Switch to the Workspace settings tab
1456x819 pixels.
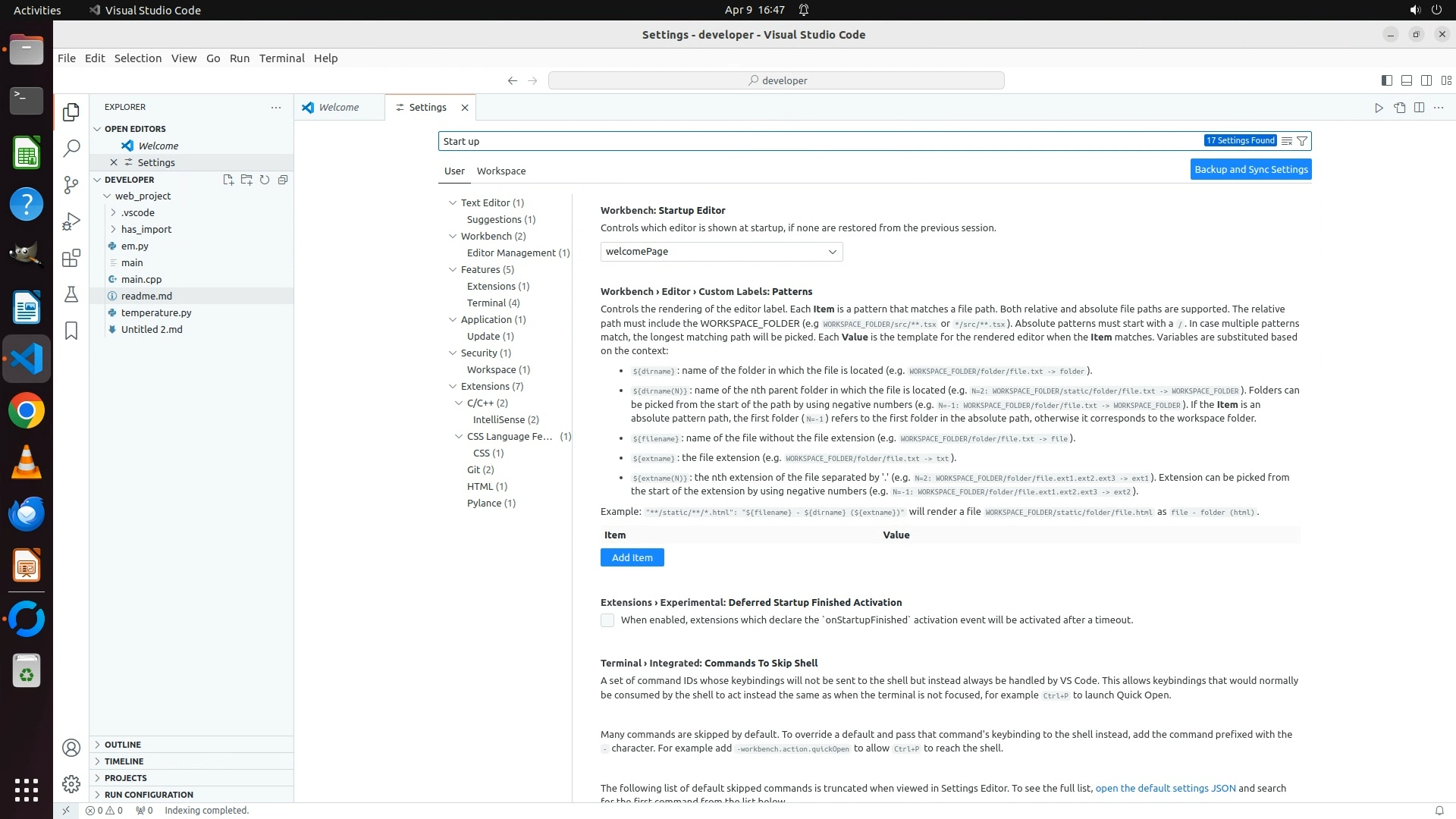pos(500,171)
